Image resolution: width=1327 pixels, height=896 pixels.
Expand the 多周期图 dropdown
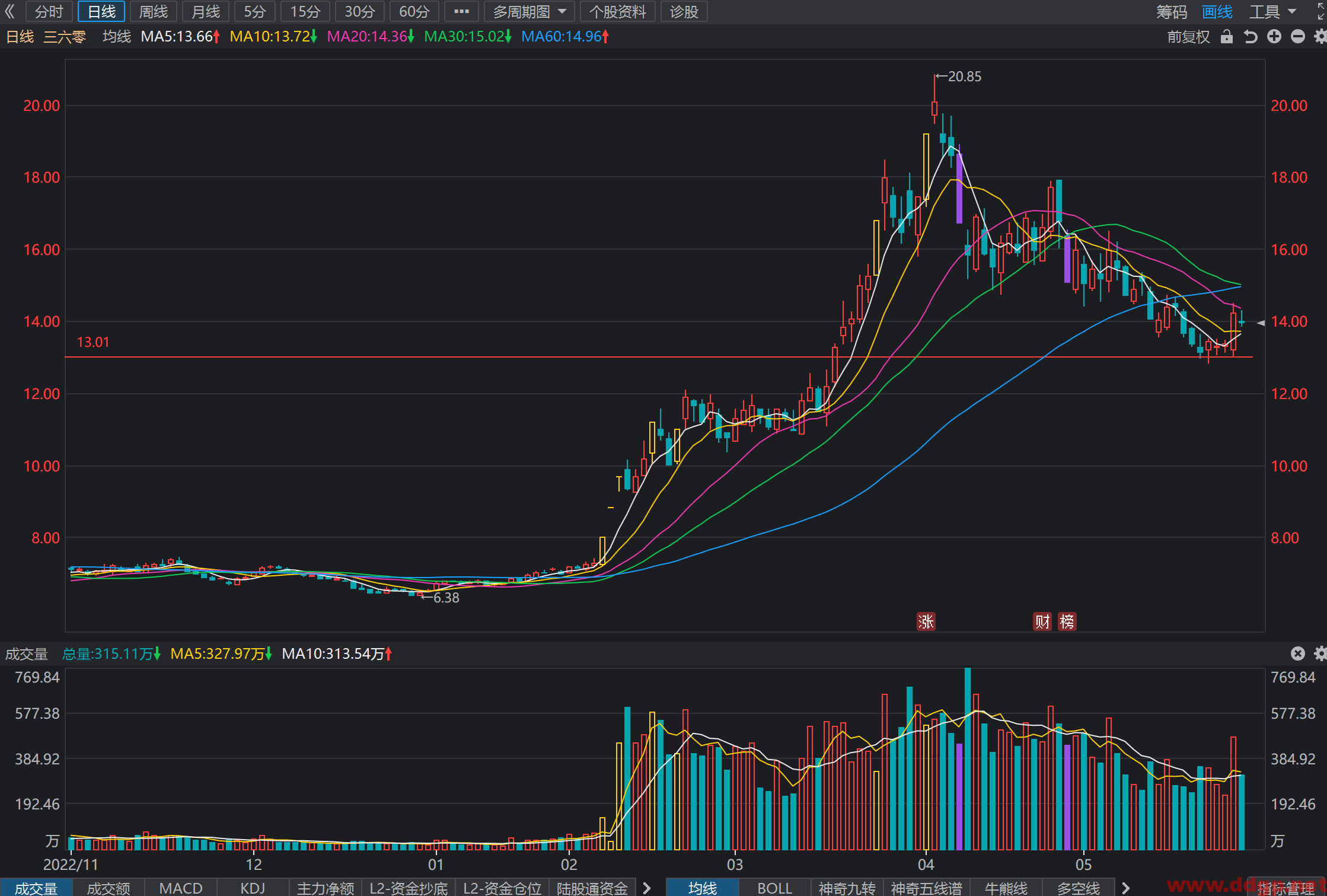pos(529,12)
